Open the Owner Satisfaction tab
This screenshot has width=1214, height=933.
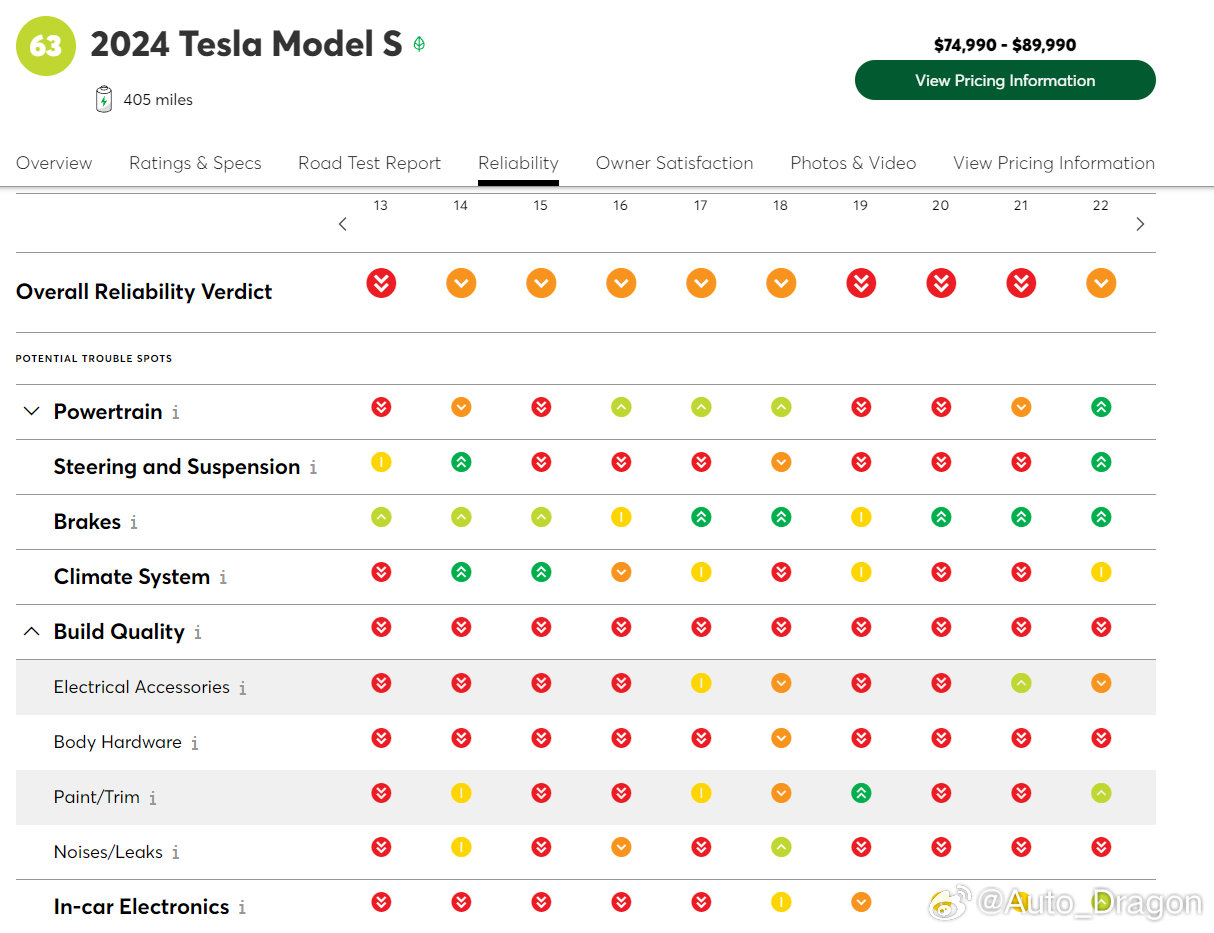coord(674,163)
